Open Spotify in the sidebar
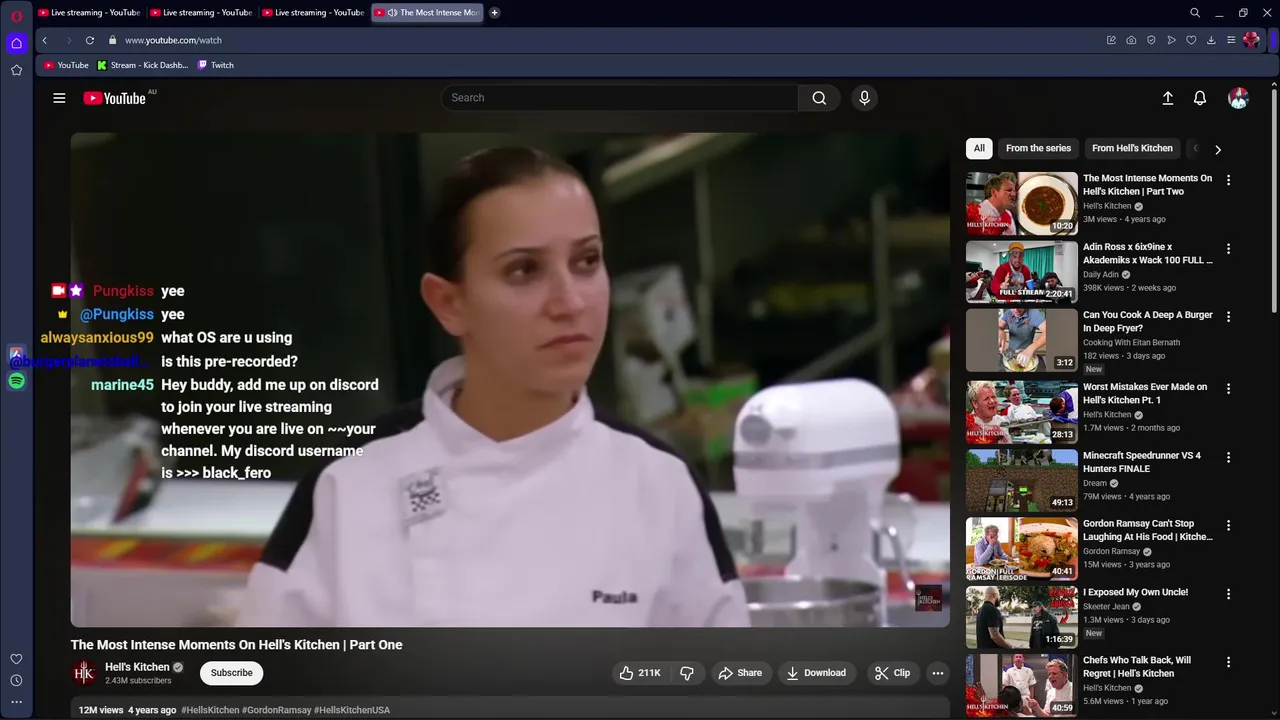 [16, 381]
